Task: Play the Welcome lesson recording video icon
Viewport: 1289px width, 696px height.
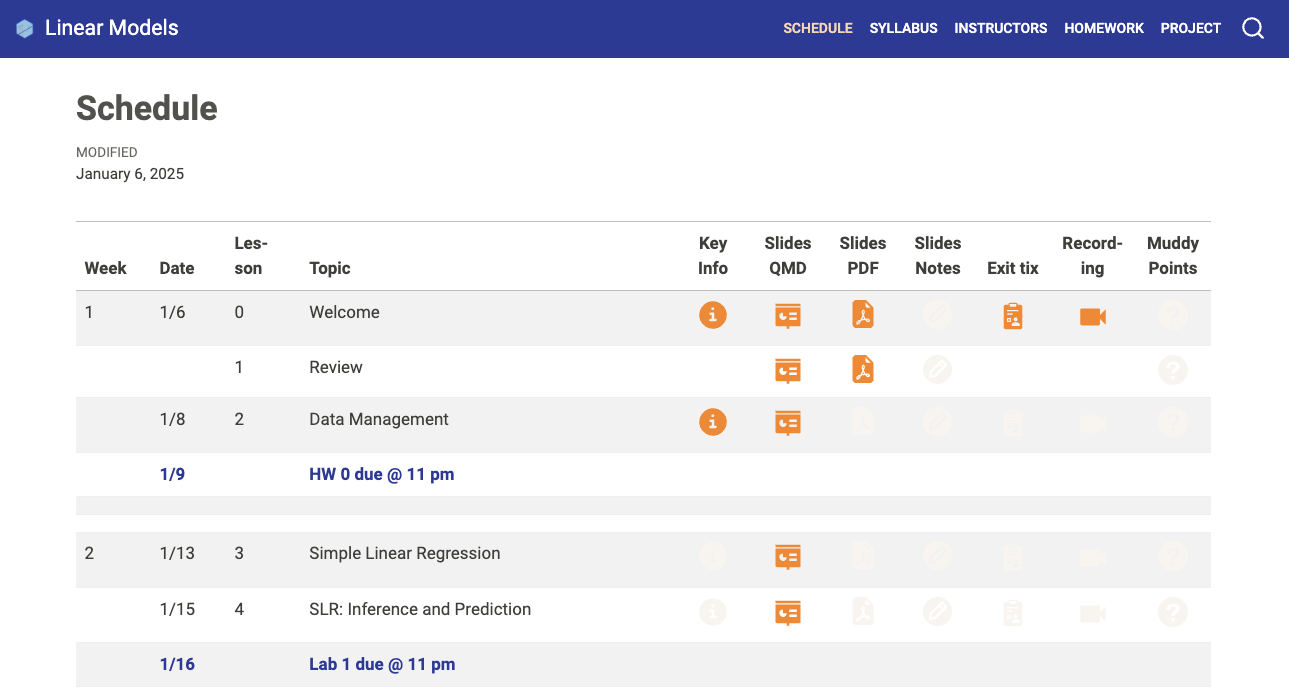Action: point(1092,316)
